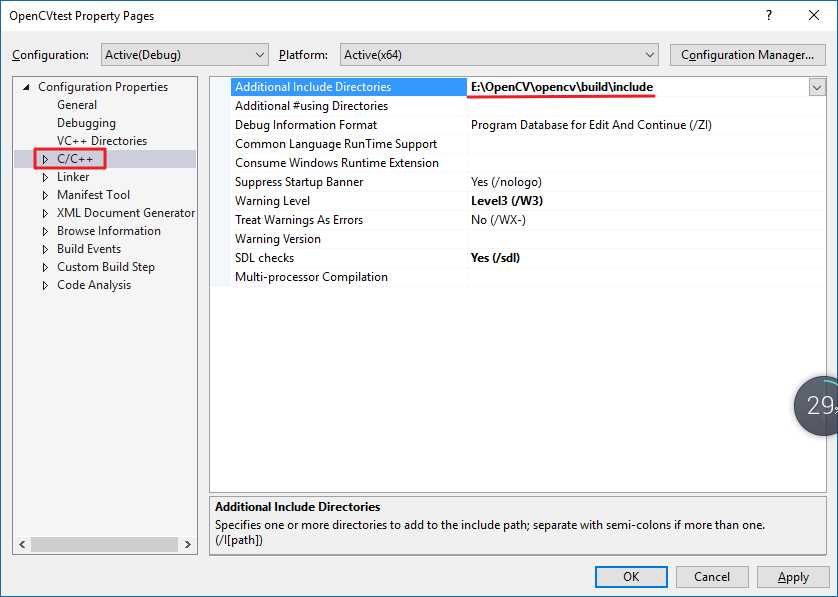
Task: Edit the E:\OpenCV\opencv\build\include value
Action: point(562,87)
